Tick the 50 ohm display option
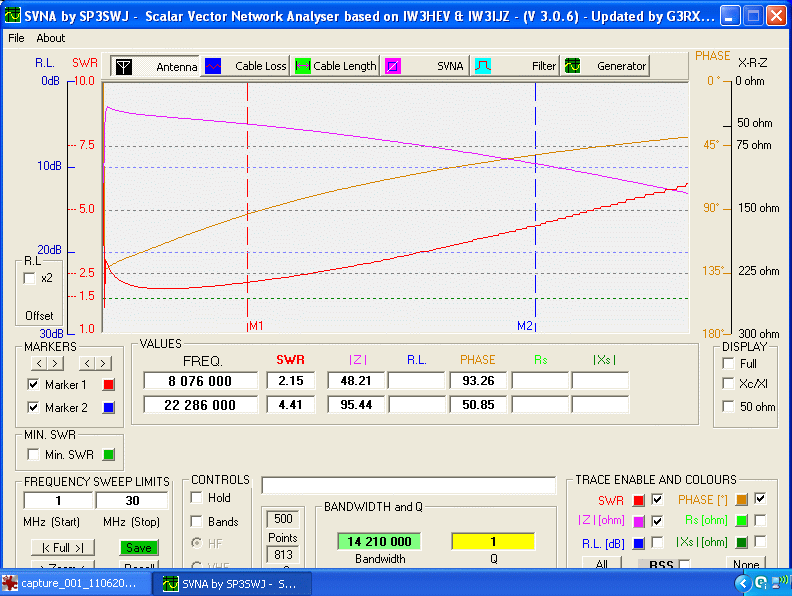The width and height of the screenshot is (792, 596). 728,407
